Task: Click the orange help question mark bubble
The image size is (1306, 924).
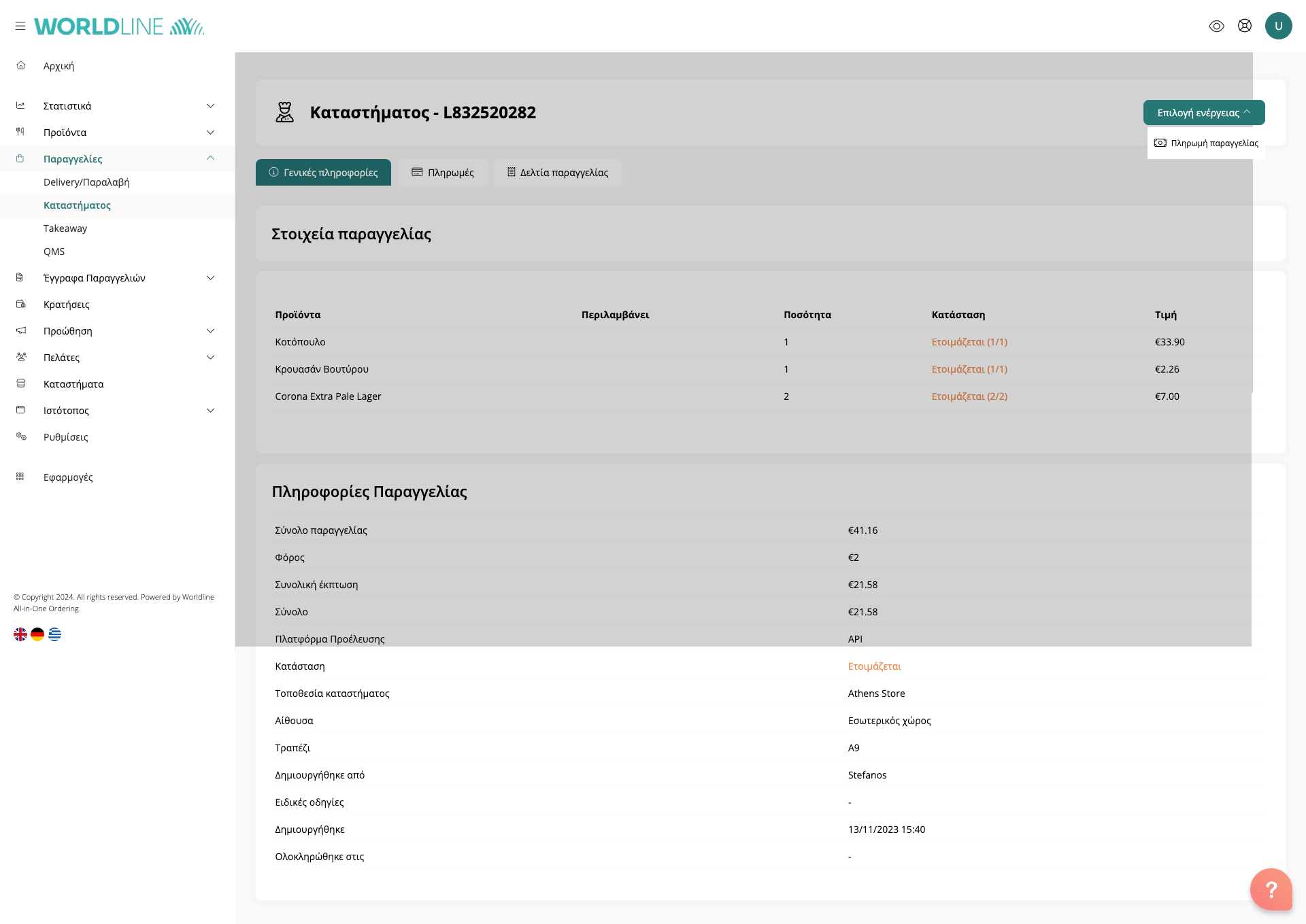Action: point(1271,889)
